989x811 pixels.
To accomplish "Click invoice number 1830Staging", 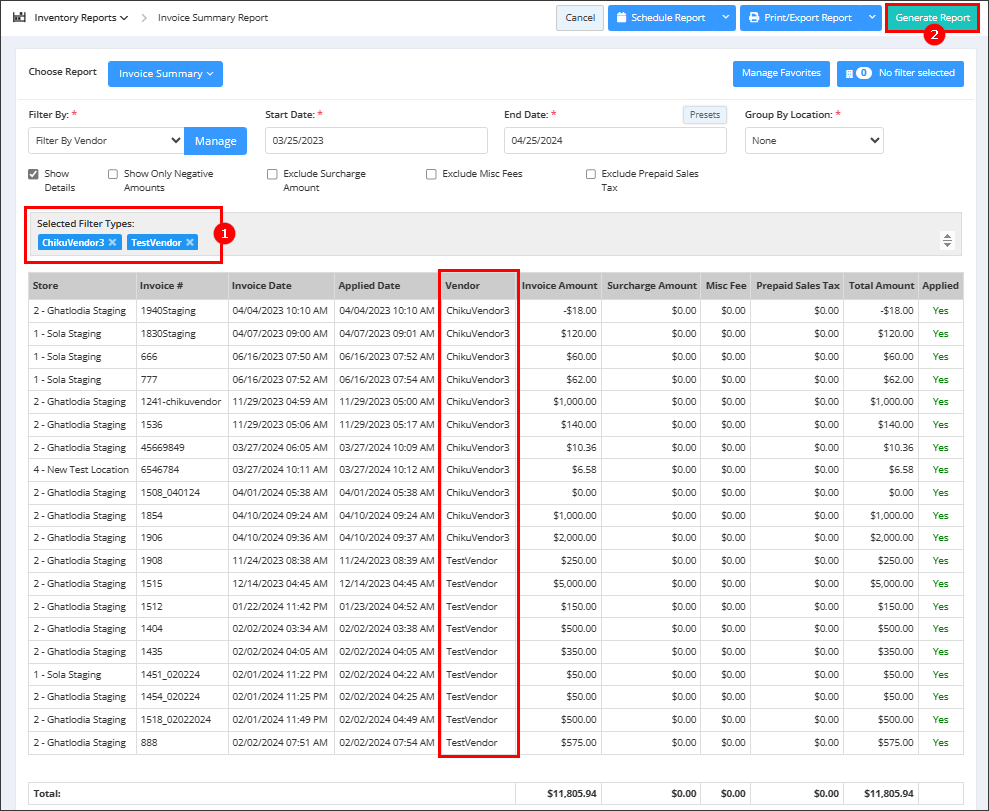I will coord(168,334).
